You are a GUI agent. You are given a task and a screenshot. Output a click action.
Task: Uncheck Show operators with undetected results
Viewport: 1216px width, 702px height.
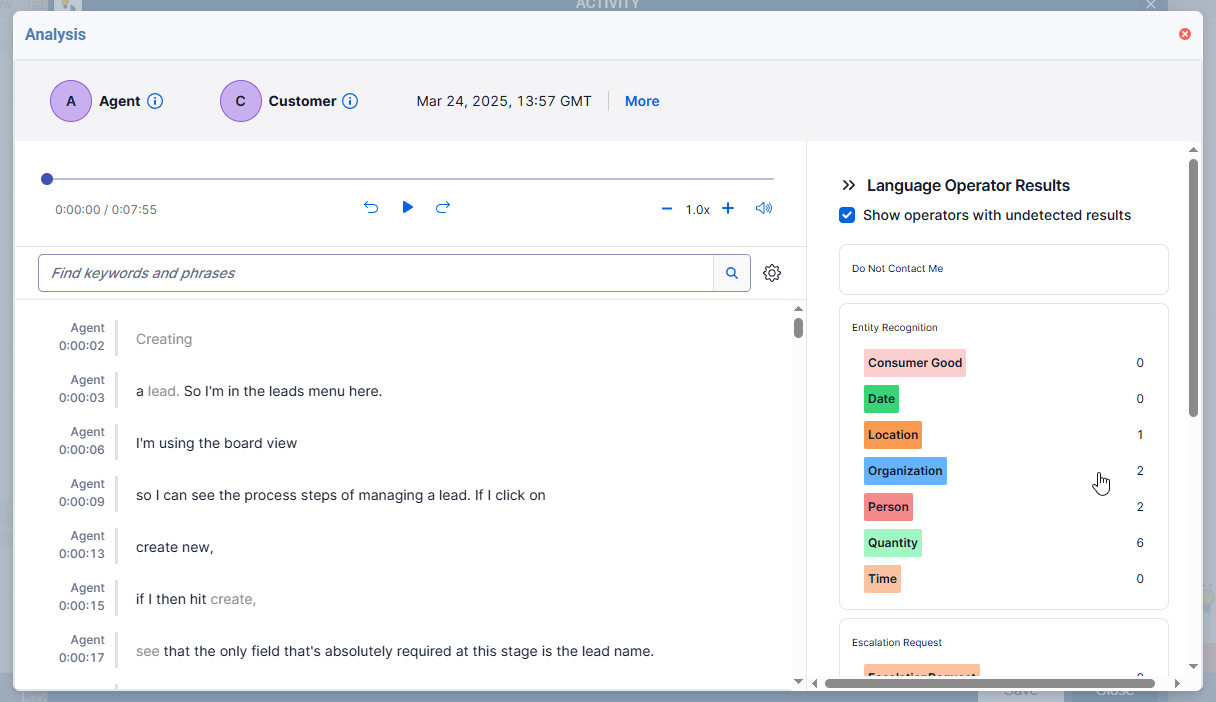tap(847, 215)
